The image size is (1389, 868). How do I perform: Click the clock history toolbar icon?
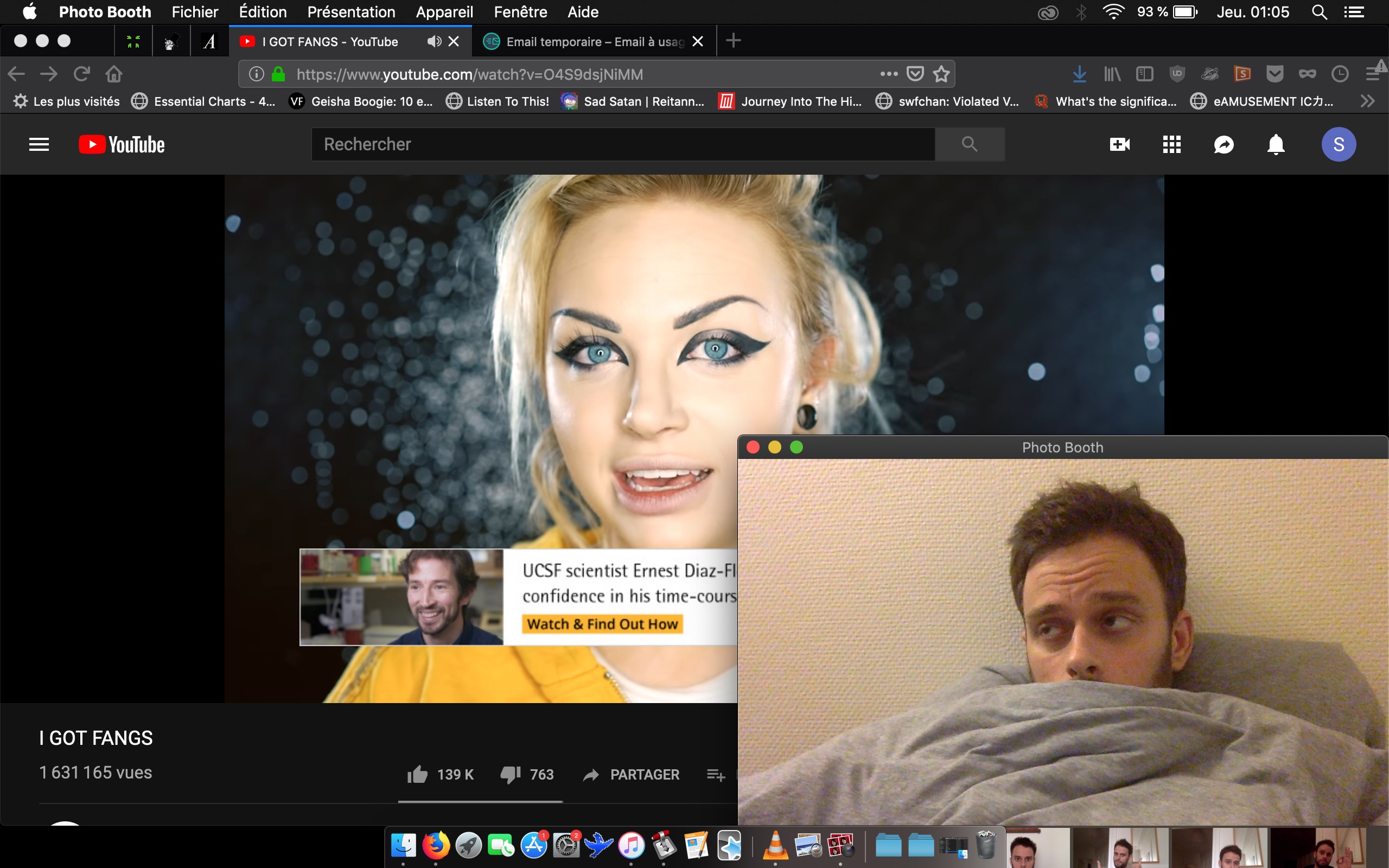[1340, 73]
